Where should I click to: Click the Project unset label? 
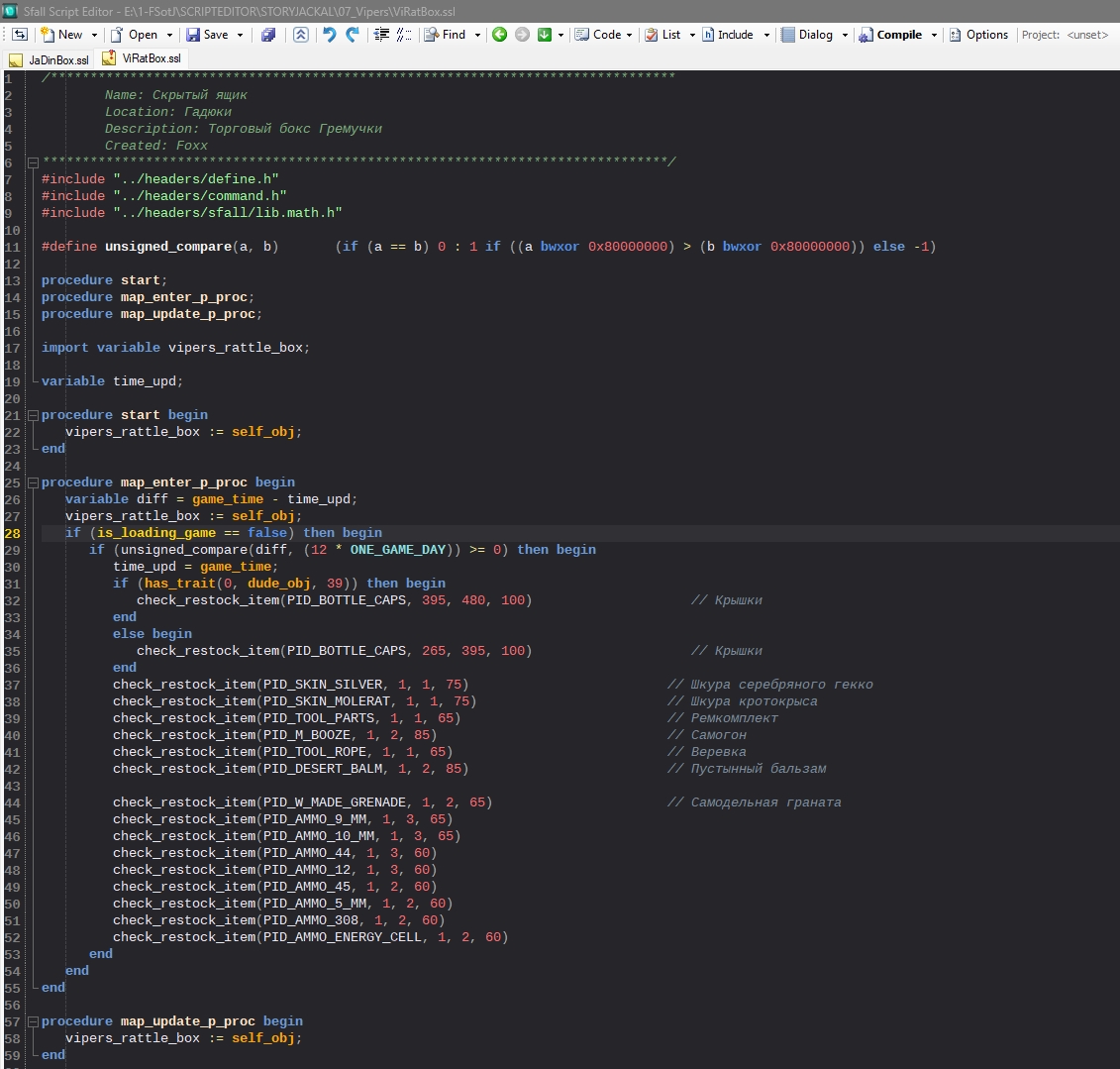pyautogui.click(x=1065, y=35)
